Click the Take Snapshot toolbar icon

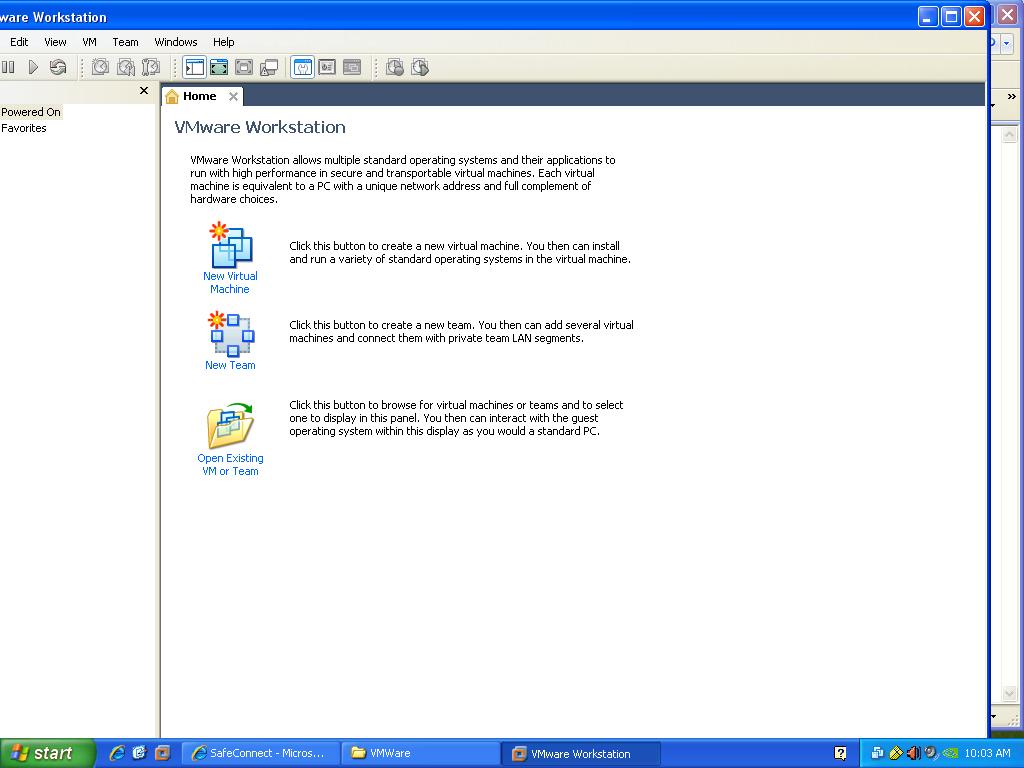pyautogui.click(x=100, y=67)
